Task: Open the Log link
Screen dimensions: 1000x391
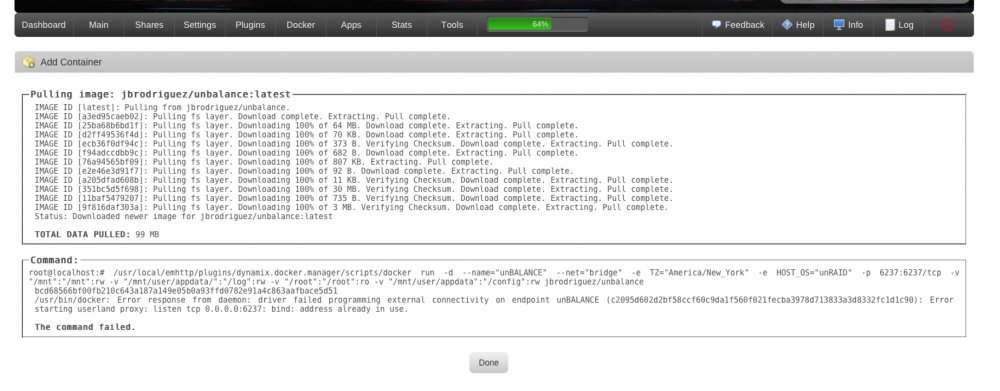Action: pos(906,25)
